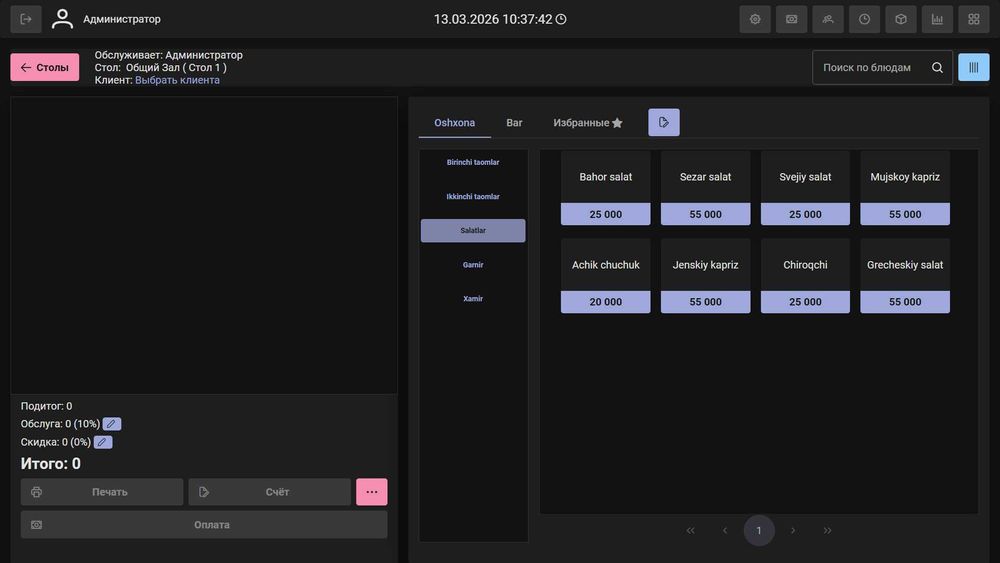The width and height of the screenshot is (1000, 563).
Task: Add Mujskoy kapriz to the order
Action: 905,188
